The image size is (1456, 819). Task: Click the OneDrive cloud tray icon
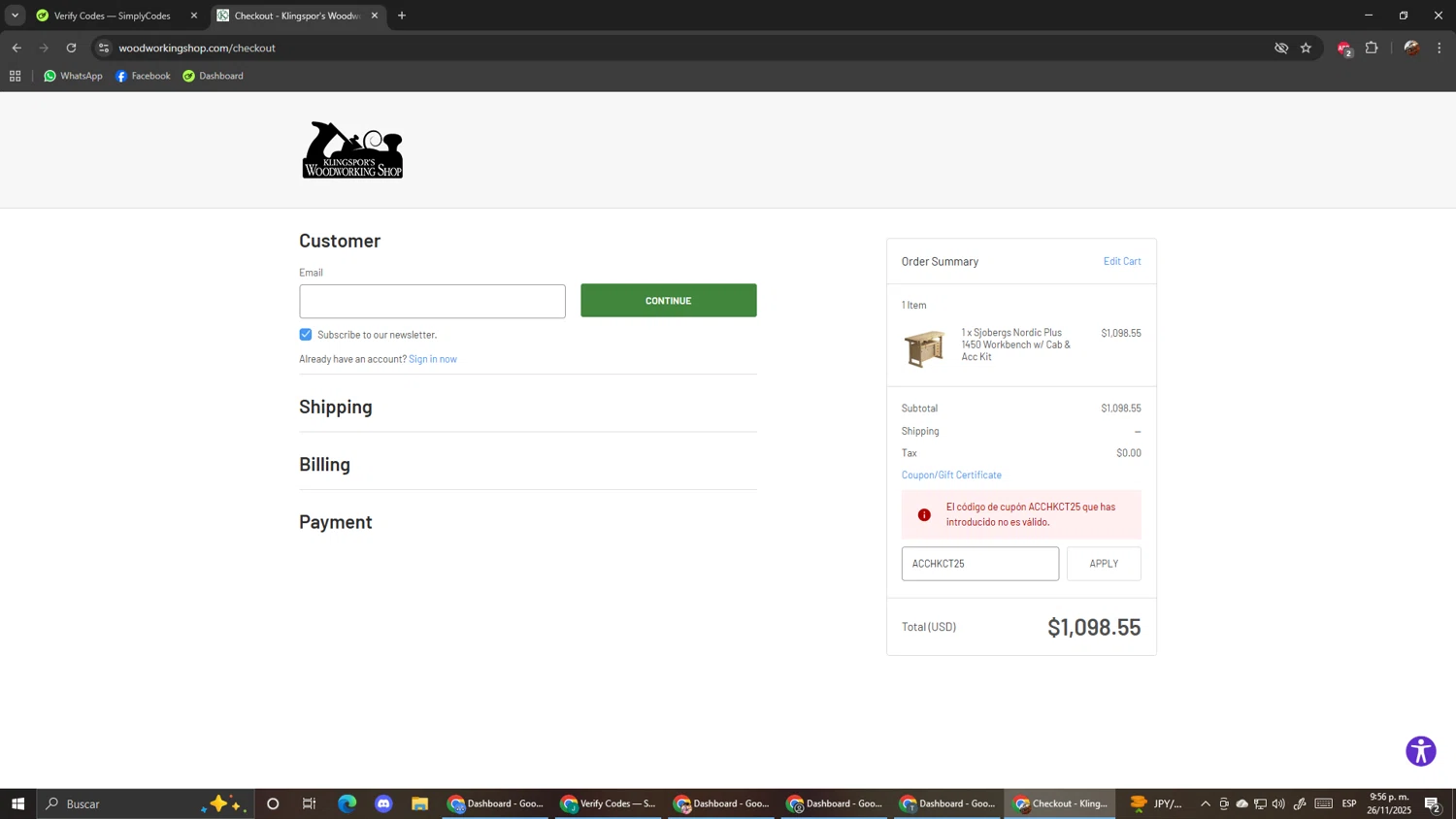tap(1241, 803)
